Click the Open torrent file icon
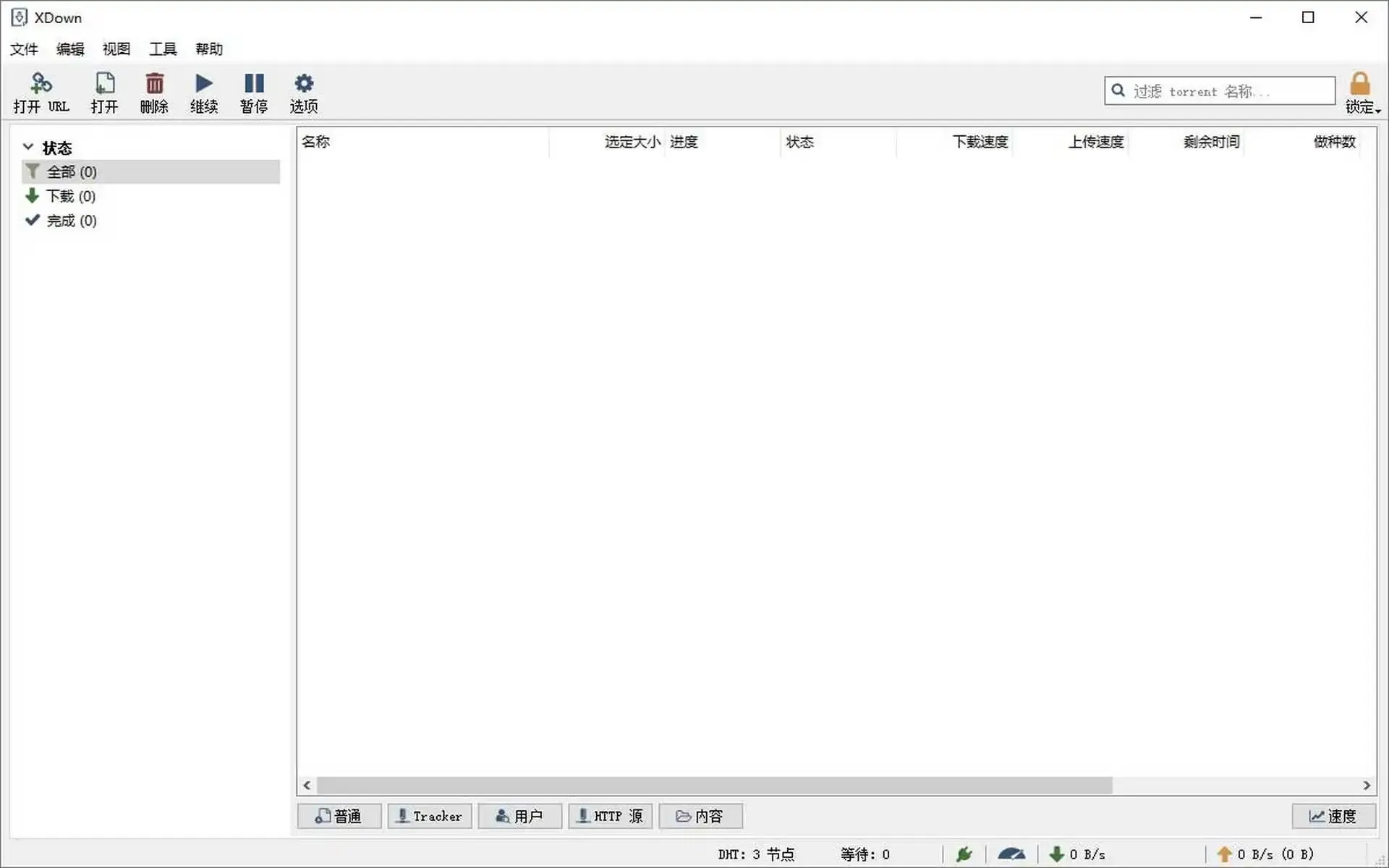The image size is (1389, 868). pyautogui.click(x=104, y=84)
